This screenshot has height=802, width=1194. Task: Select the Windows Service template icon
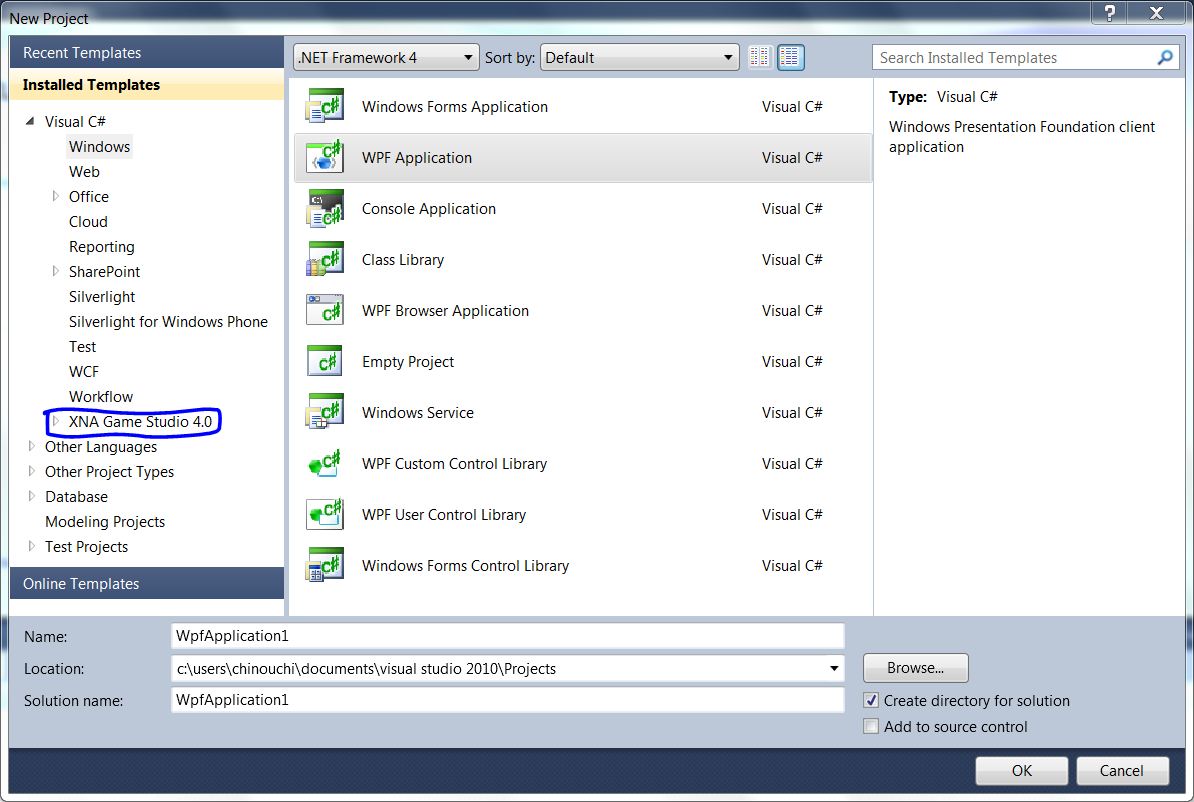(325, 413)
